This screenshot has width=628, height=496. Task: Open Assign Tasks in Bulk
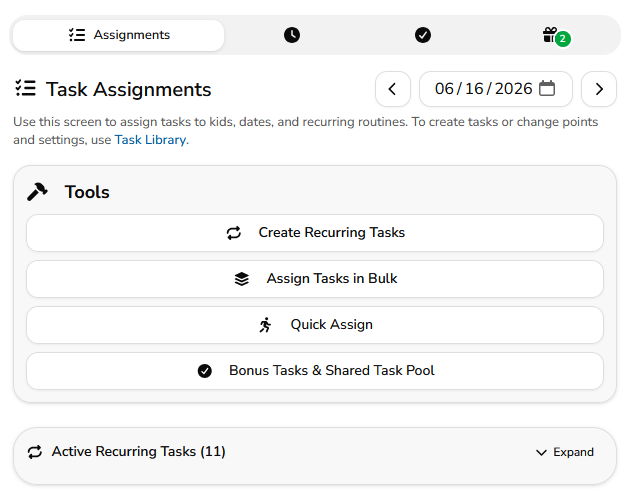pyautogui.click(x=315, y=279)
